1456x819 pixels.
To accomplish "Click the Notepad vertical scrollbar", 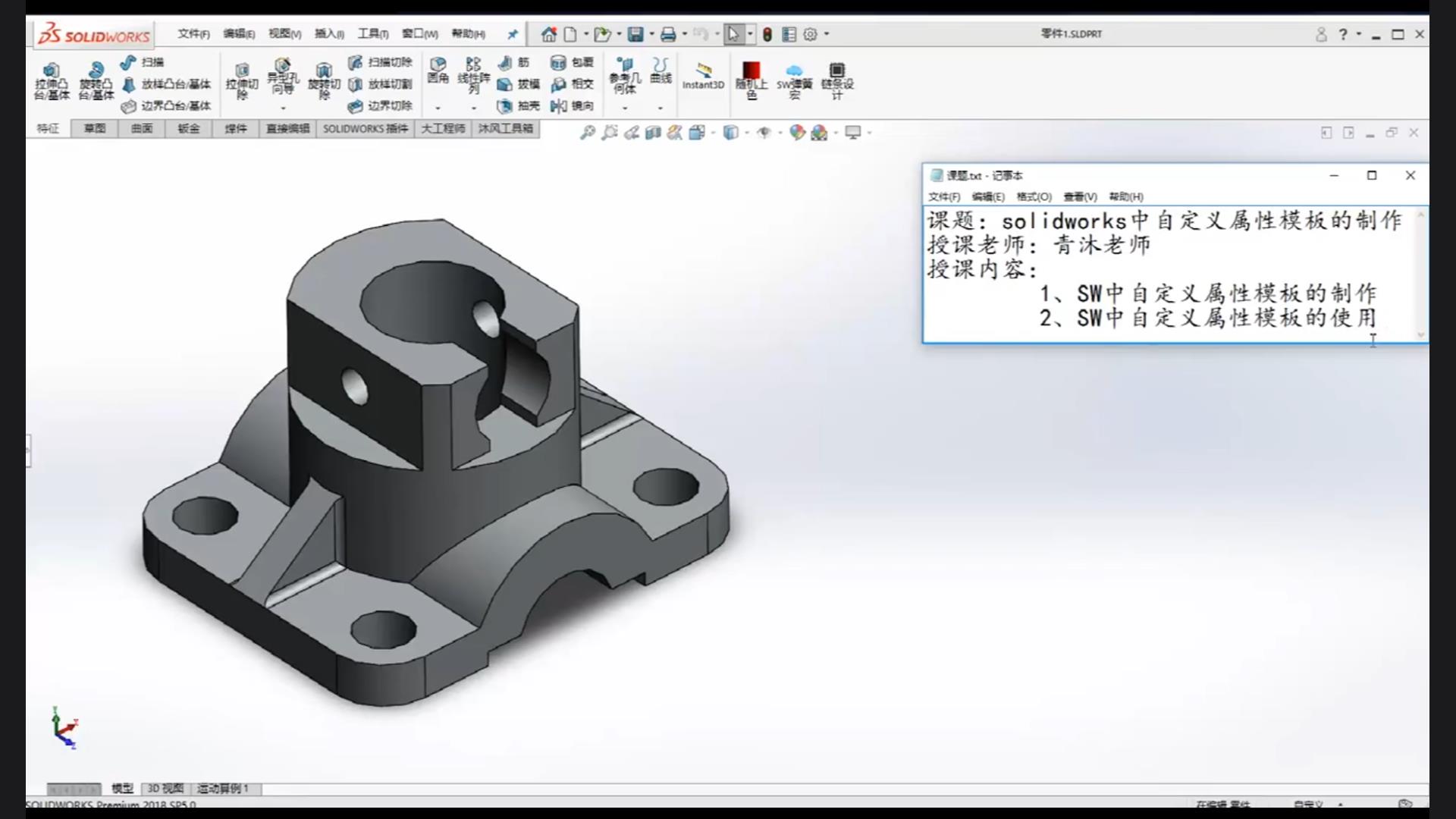I will [x=1420, y=275].
